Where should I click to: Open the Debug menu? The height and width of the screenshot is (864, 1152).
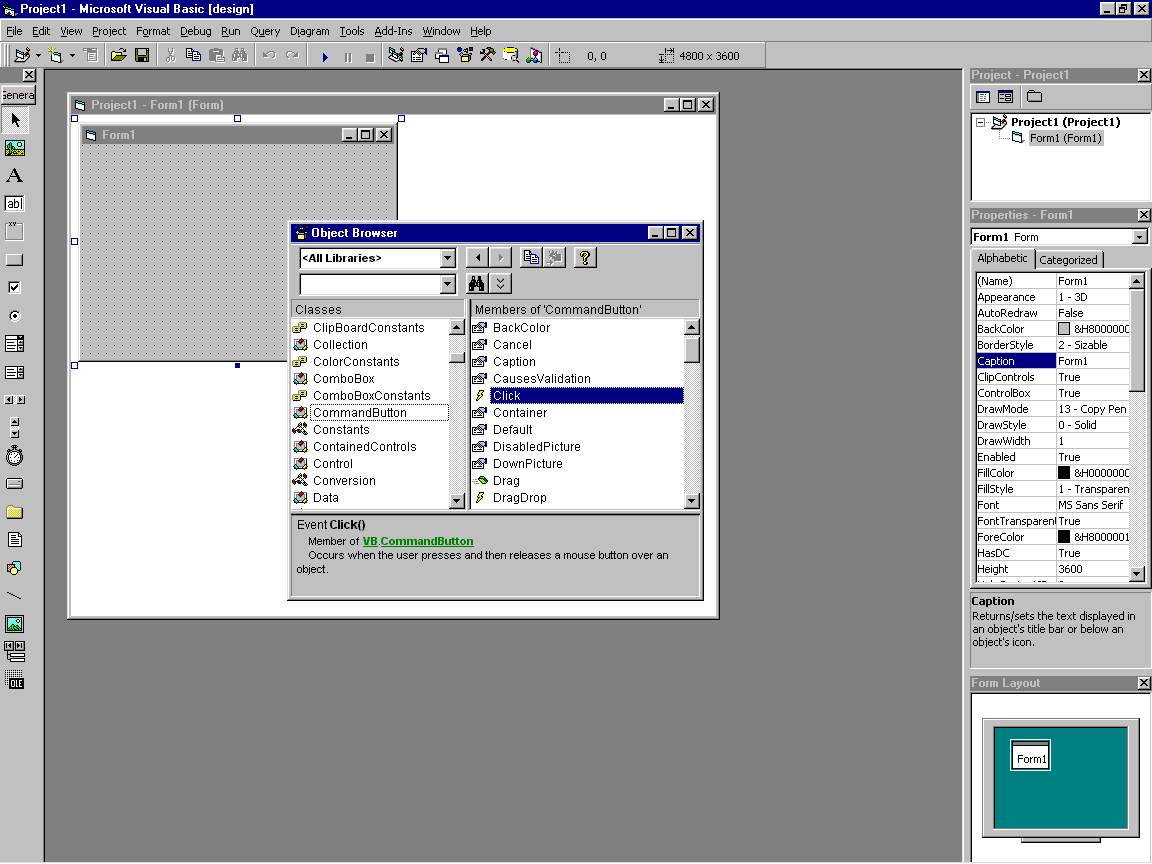click(195, 31)
